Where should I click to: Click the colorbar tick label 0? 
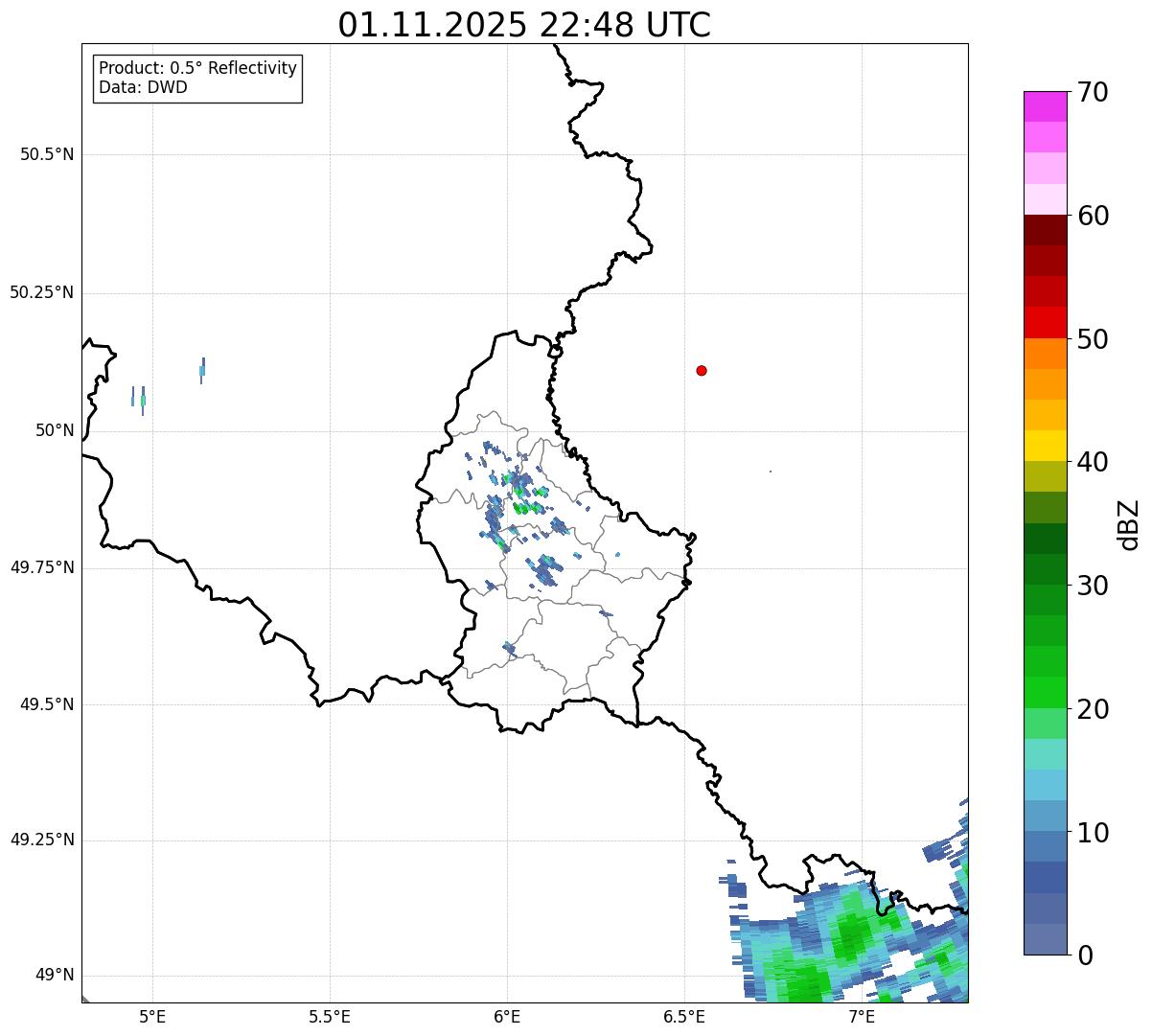click(x=1084, y=955)
